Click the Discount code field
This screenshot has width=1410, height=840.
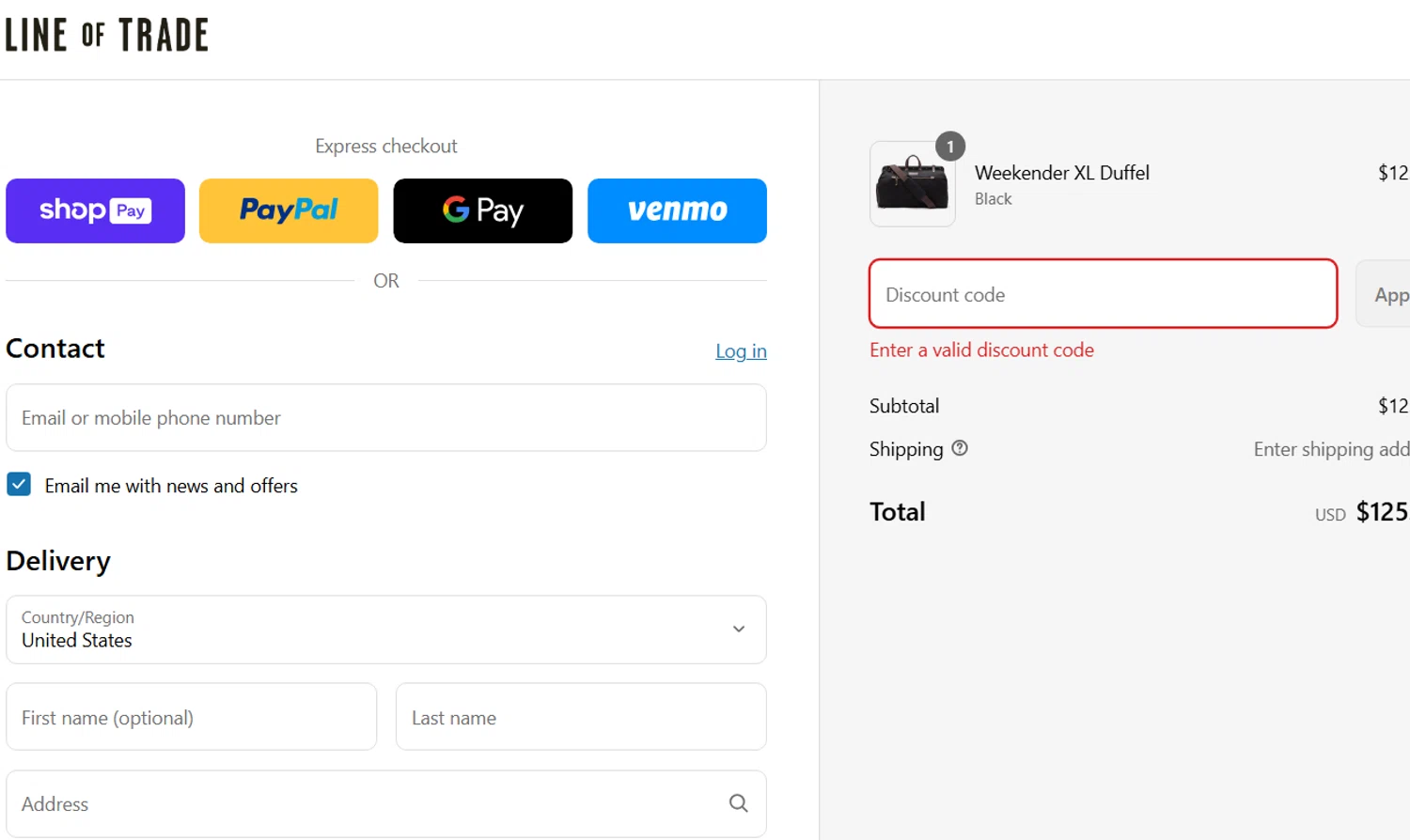1104,294
